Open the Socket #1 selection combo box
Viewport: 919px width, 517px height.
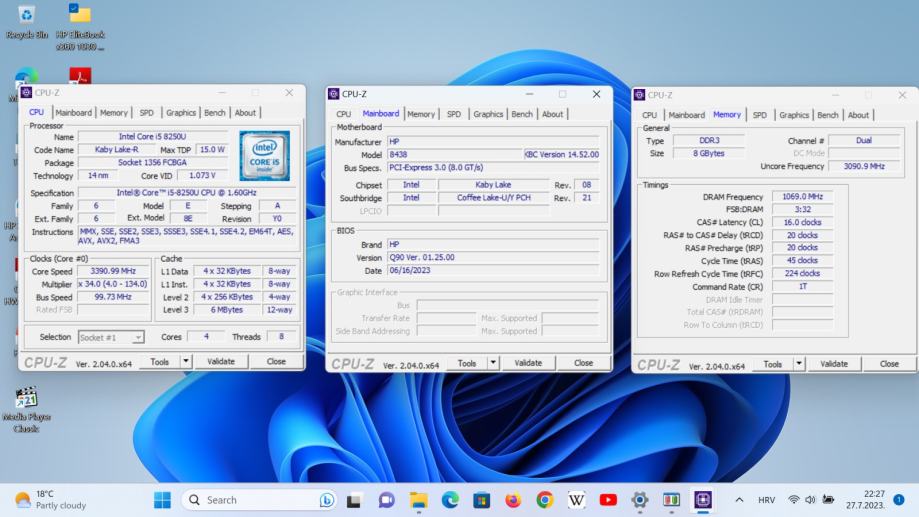[x=111, y=337]
